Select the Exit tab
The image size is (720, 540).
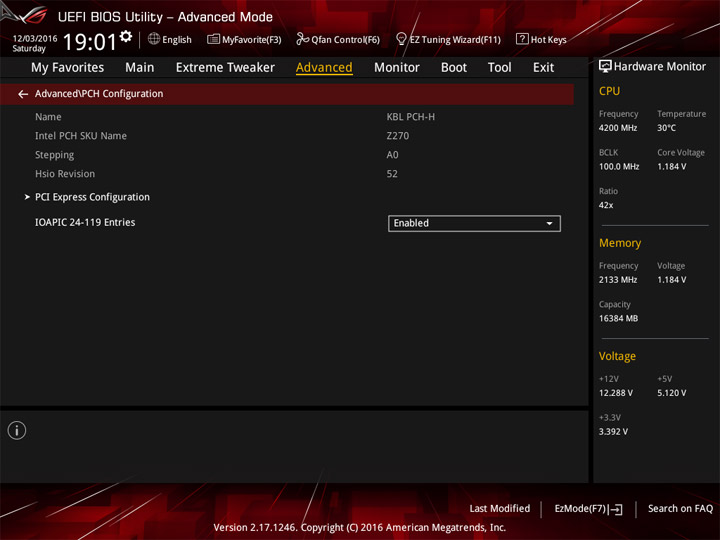tap(543, 68)
